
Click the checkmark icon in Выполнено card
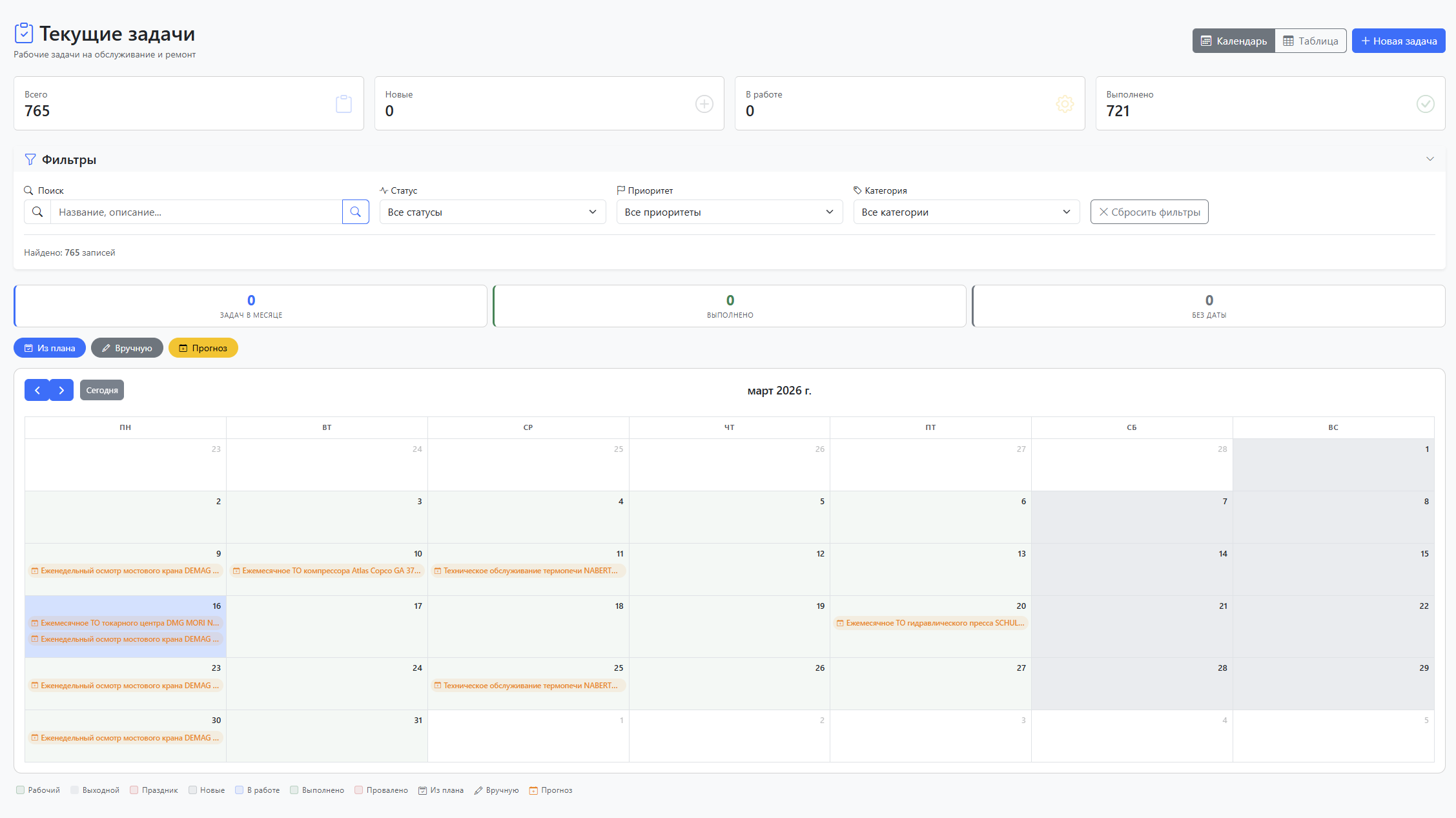tap(1425, 104)
